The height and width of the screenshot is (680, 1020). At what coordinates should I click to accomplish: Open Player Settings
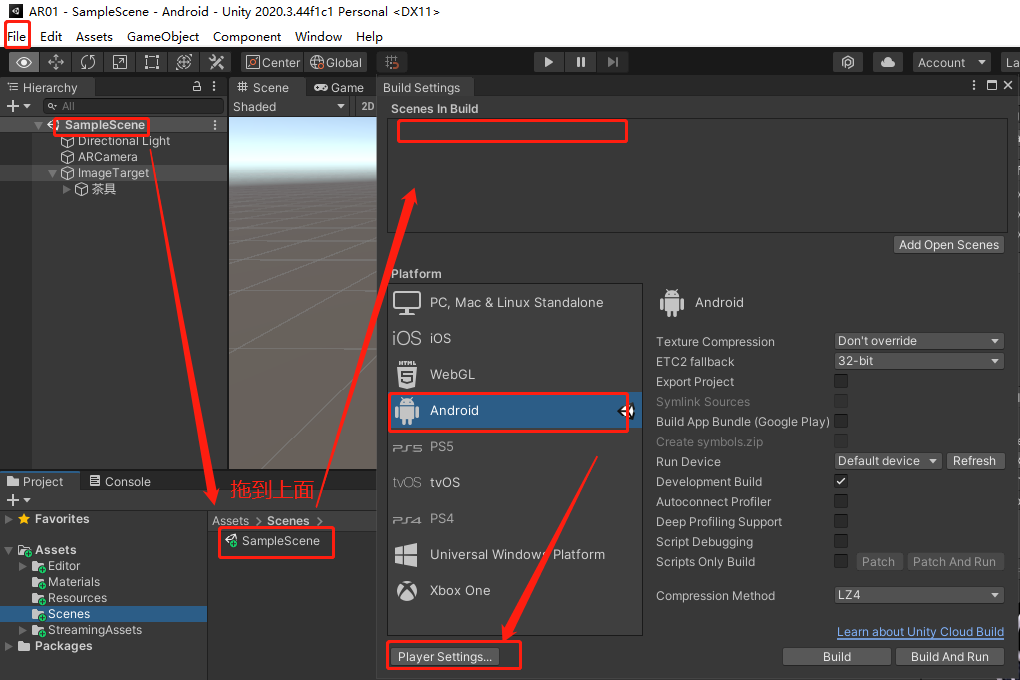click(445, 657)
